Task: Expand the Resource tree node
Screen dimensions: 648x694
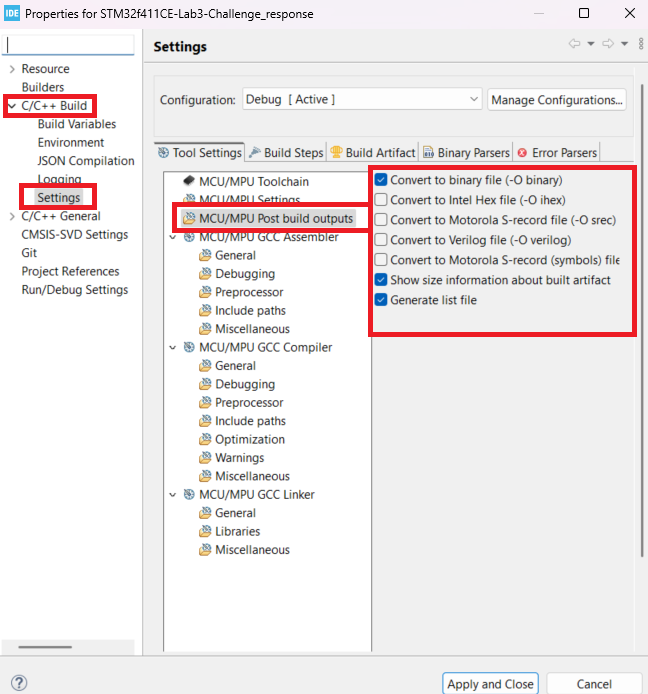Action: [12, 69]
